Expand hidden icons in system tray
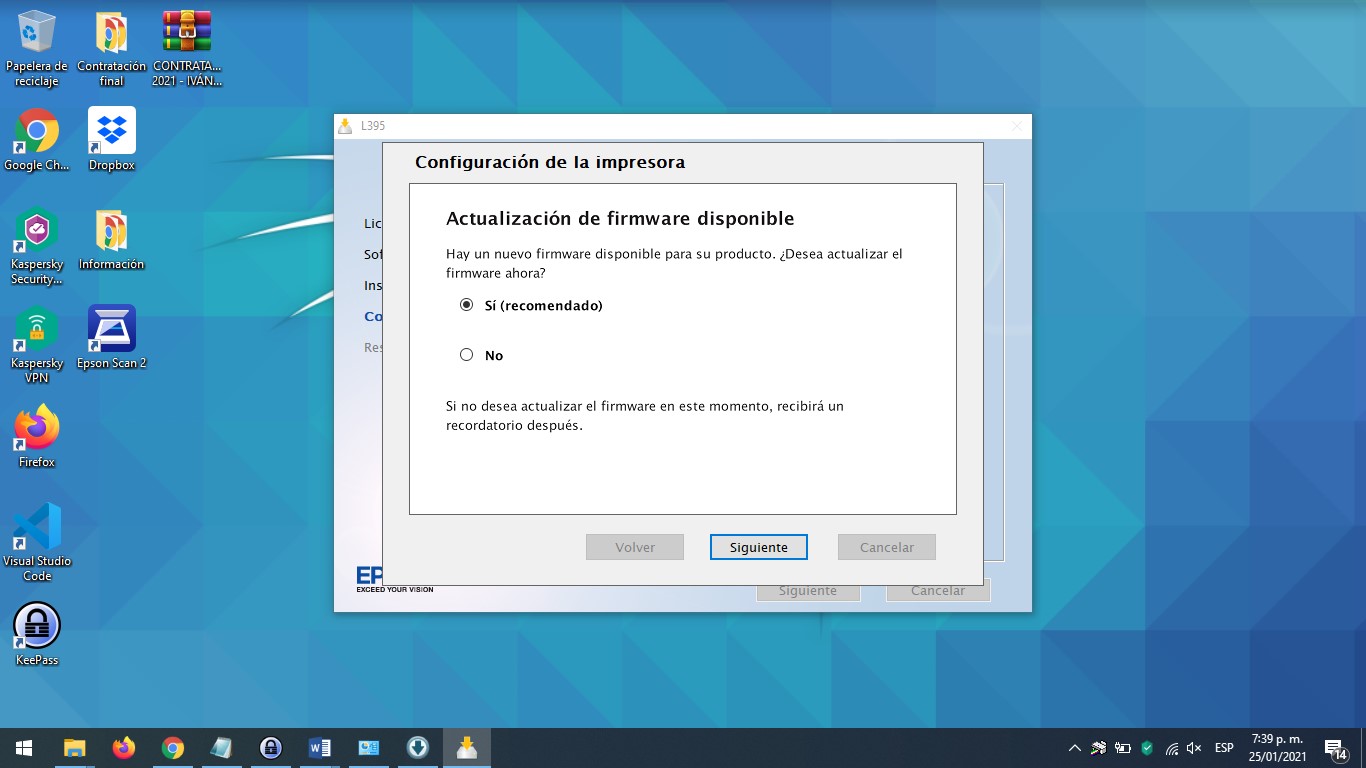 click(1074, 747)
